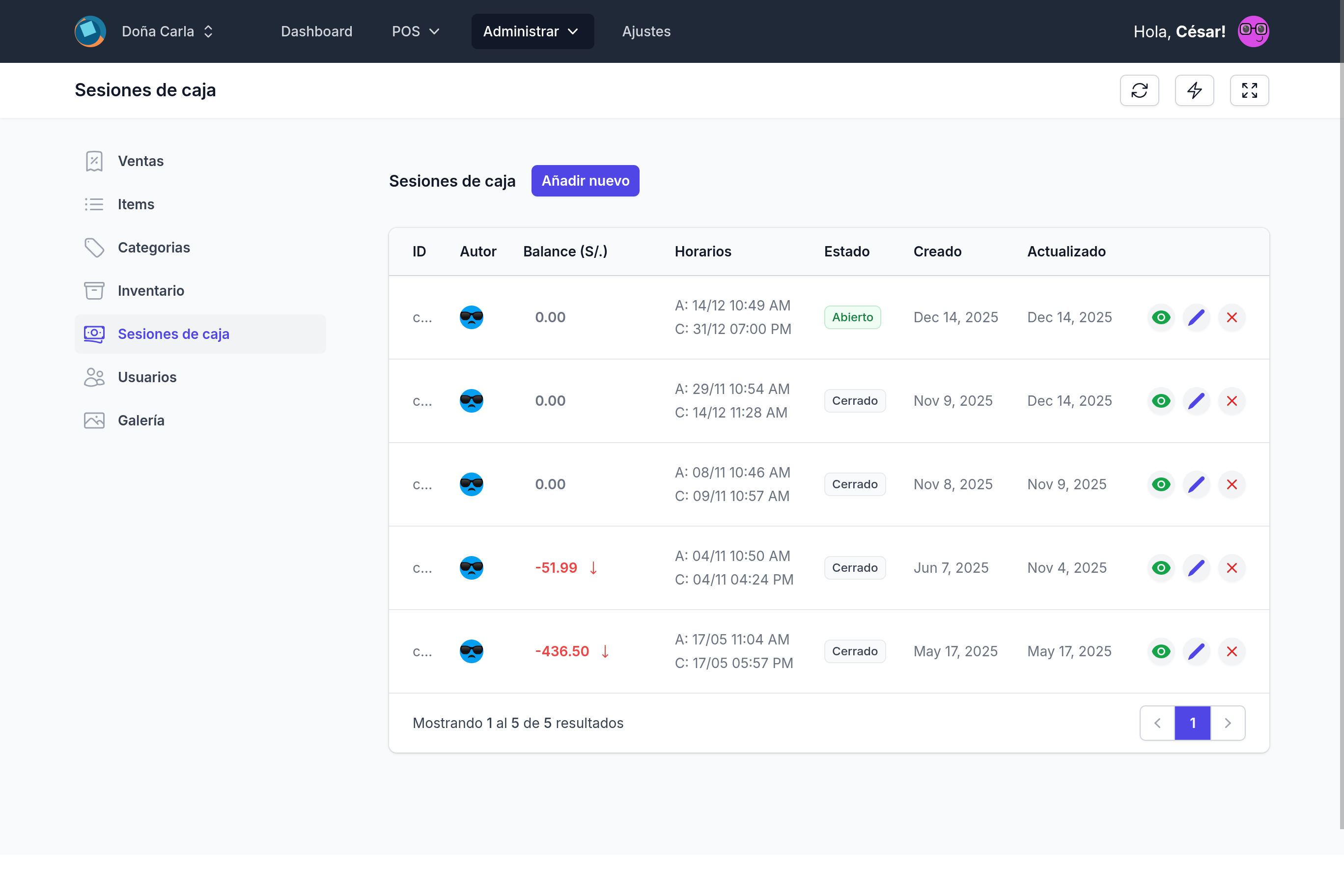Viewport: 1344px width, 896px height.
Task: Open Items in the sidebar
Action: point(200,204)
